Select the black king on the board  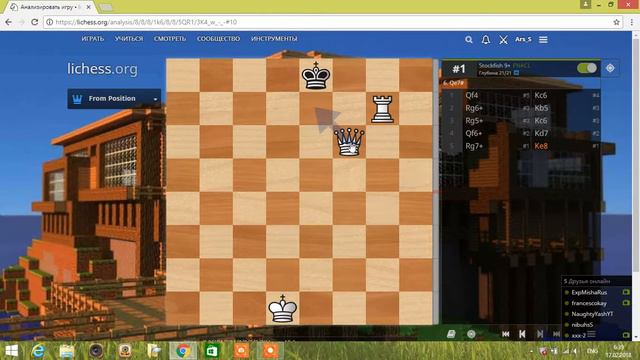[316, 75]
